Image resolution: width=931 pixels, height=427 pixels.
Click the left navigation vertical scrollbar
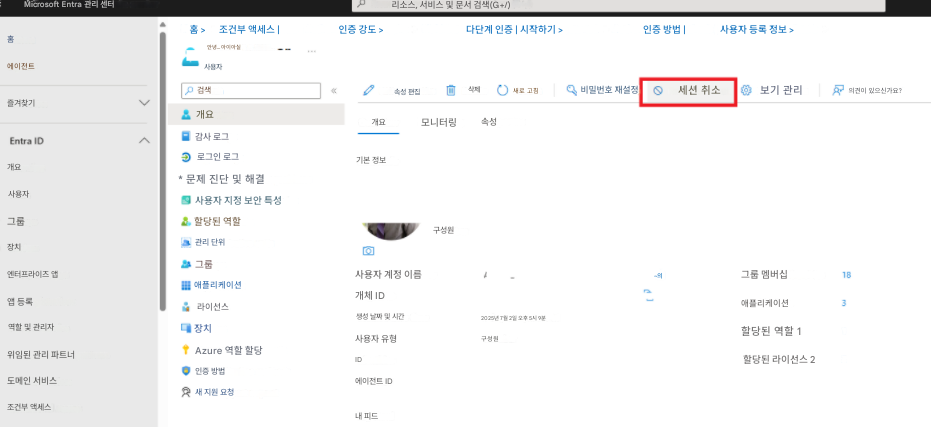coord(163,172)
